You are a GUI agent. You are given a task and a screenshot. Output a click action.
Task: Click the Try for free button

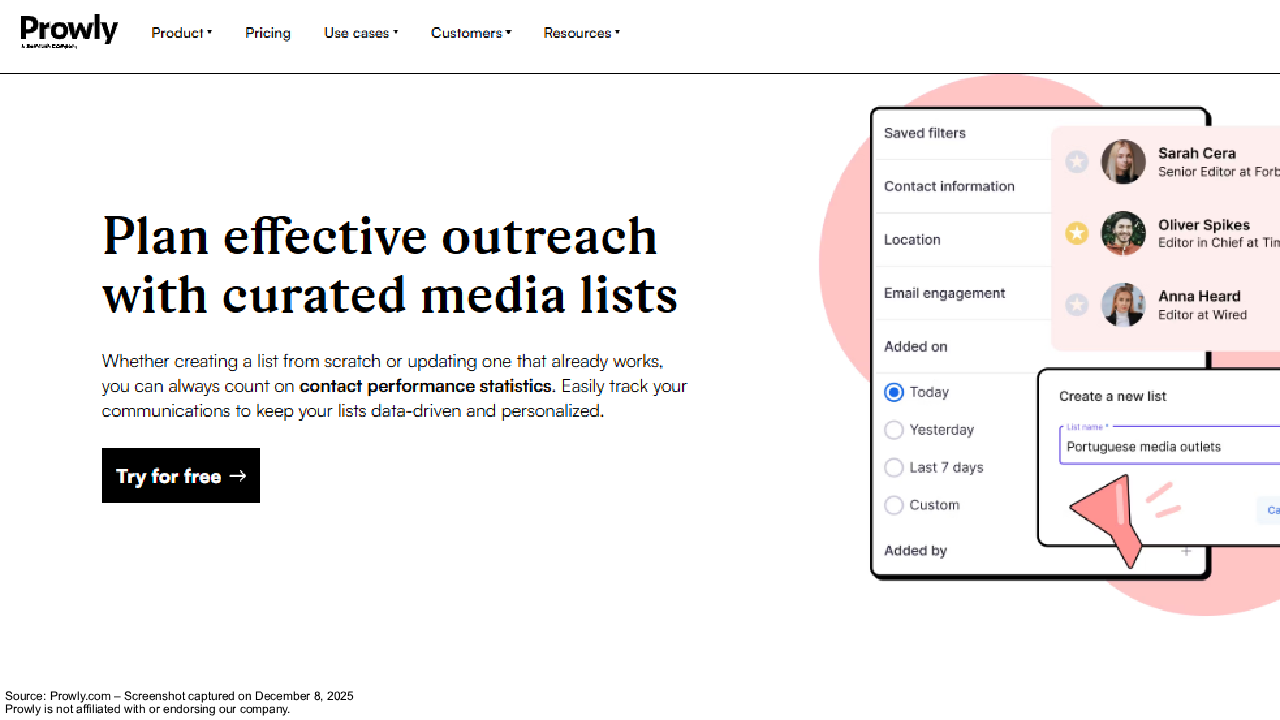pyautogui.click(x=181, y=476)
